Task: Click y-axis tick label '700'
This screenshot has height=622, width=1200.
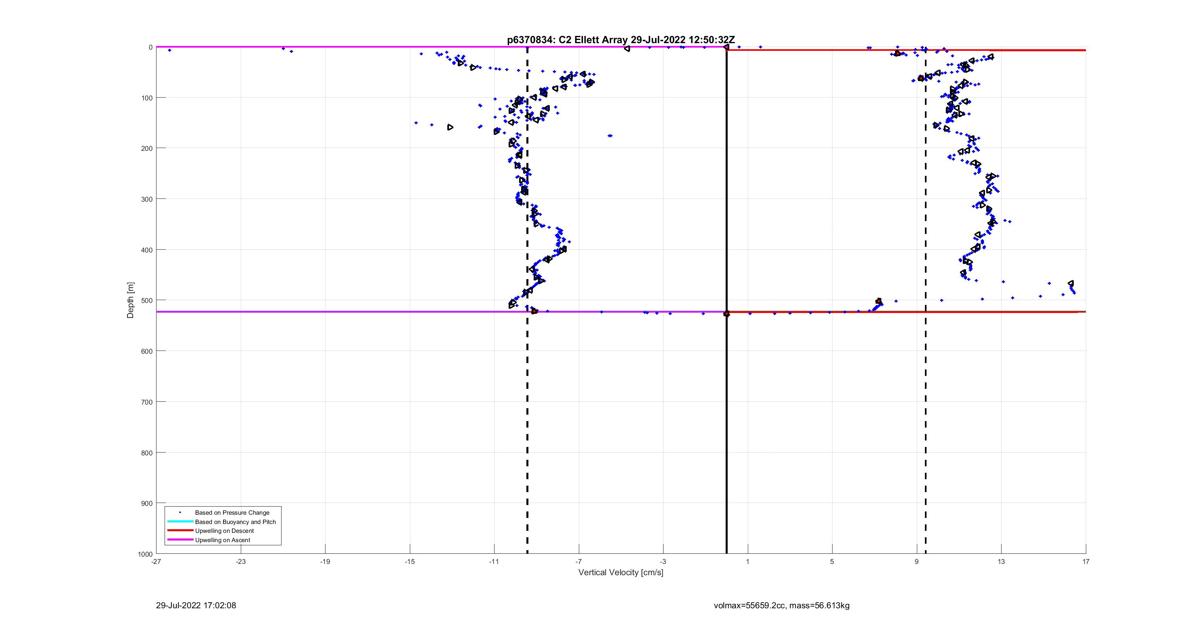Action: click(x=145, y=402)
